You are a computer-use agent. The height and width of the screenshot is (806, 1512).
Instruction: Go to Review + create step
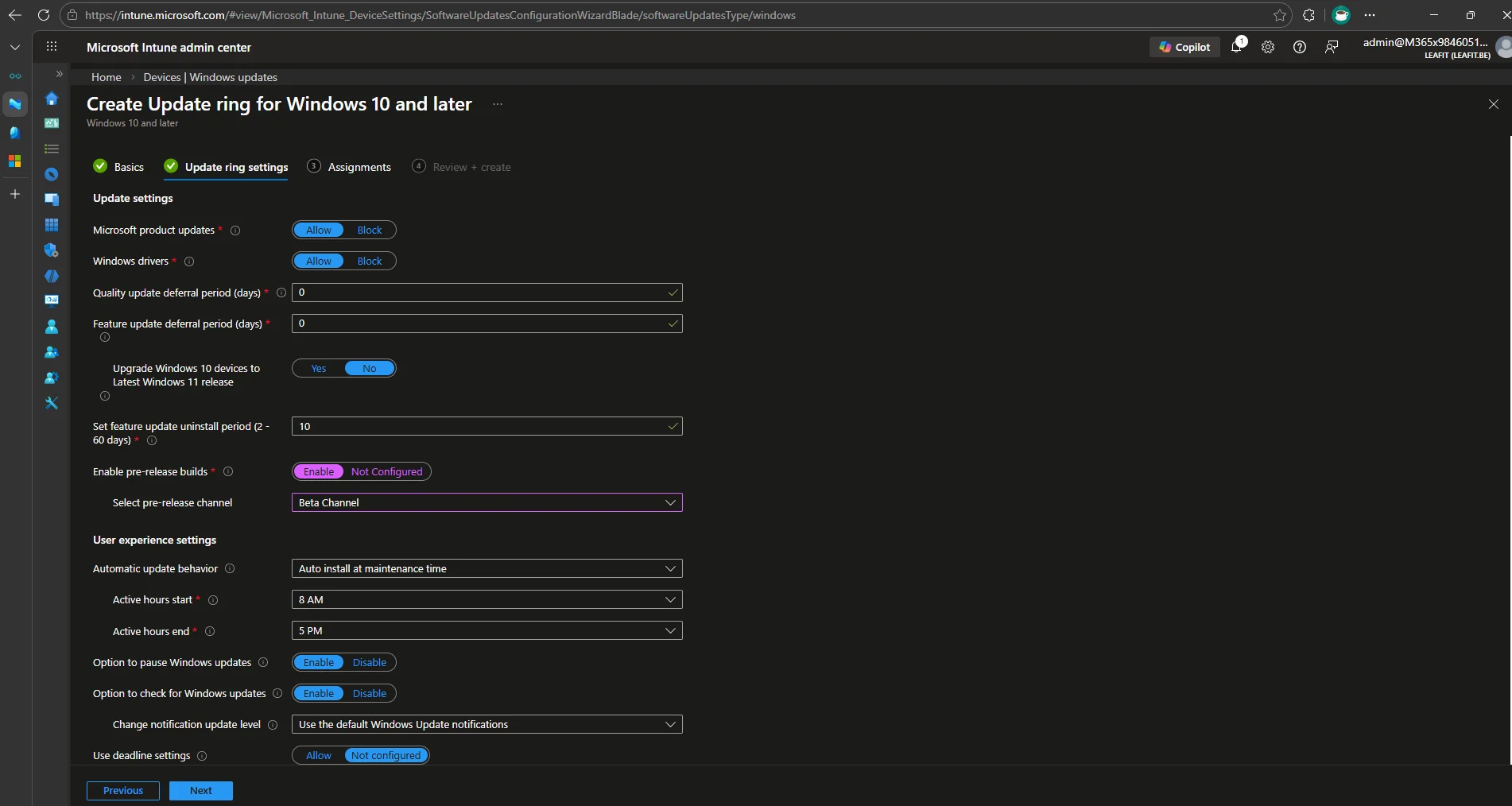click(461, 167)
